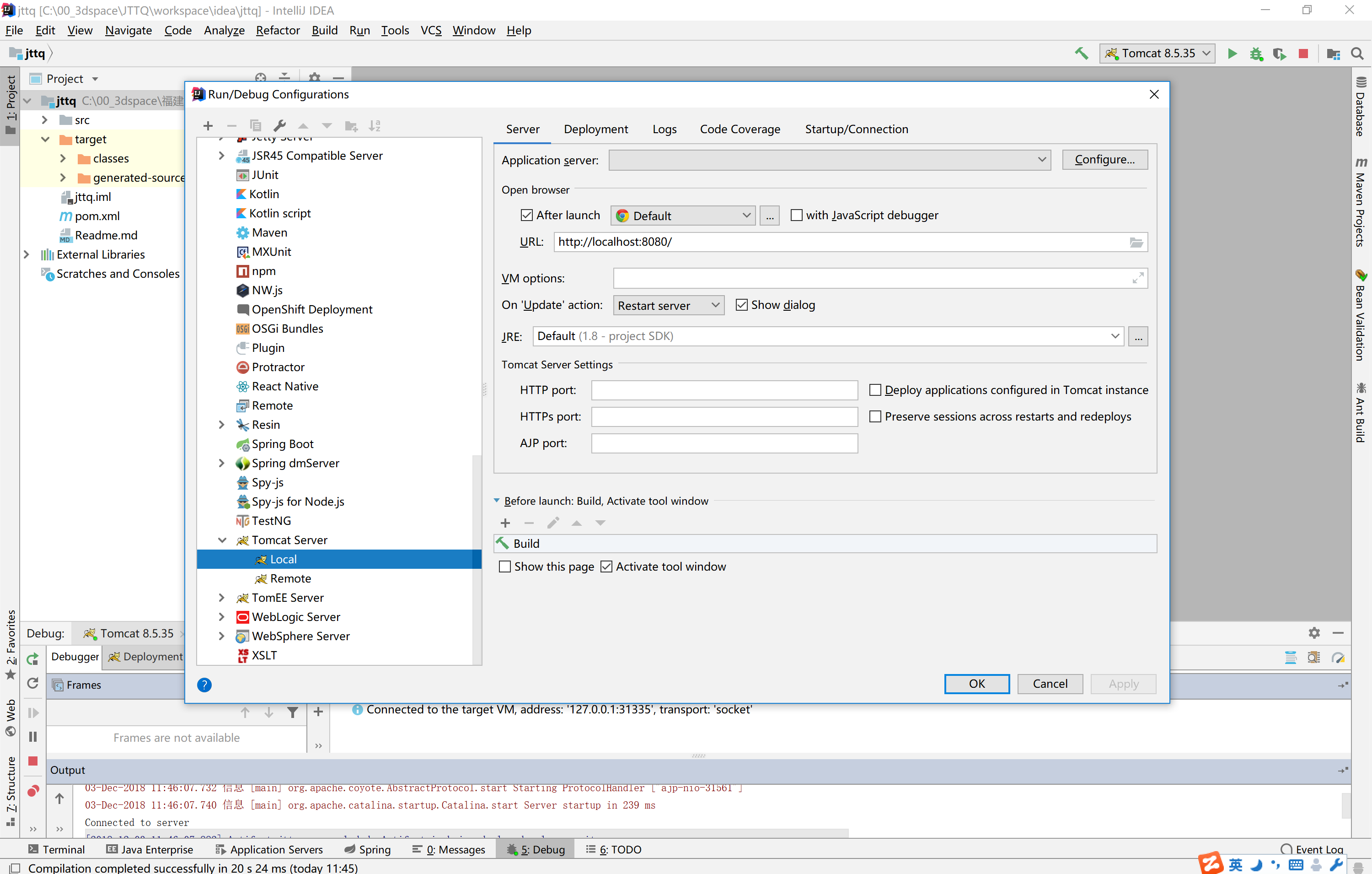
Task: Click the wrench Edit Defaults icon
Action: (279, 126)
